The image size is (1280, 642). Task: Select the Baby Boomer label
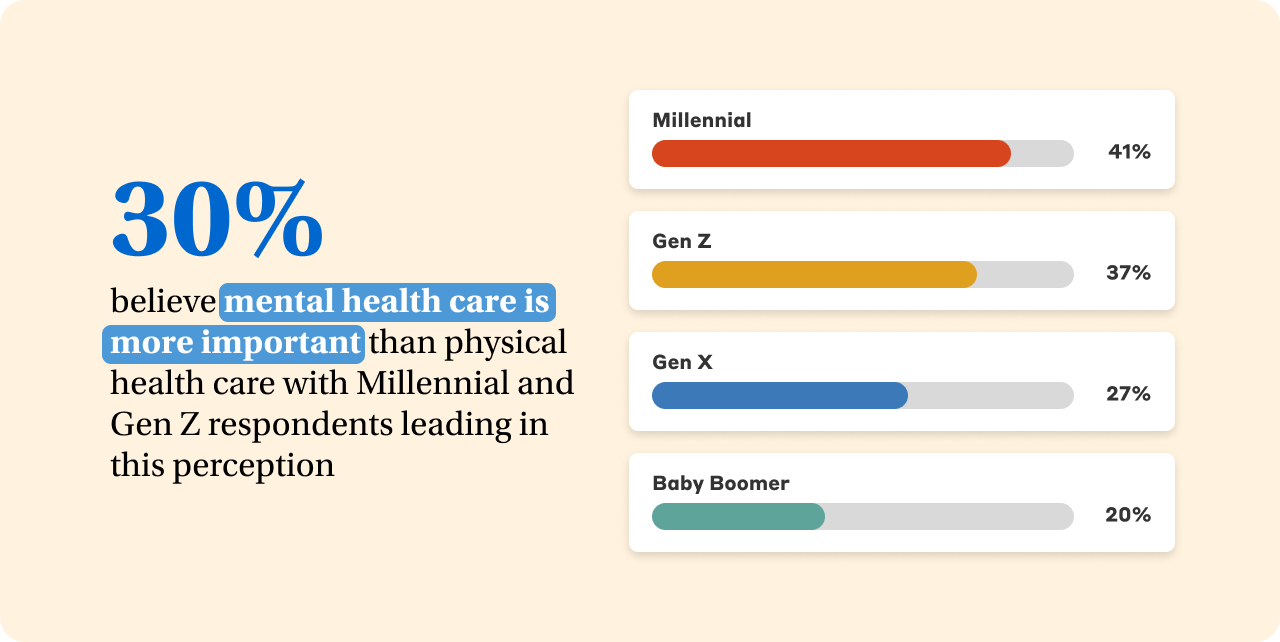[x=720, y=484]
